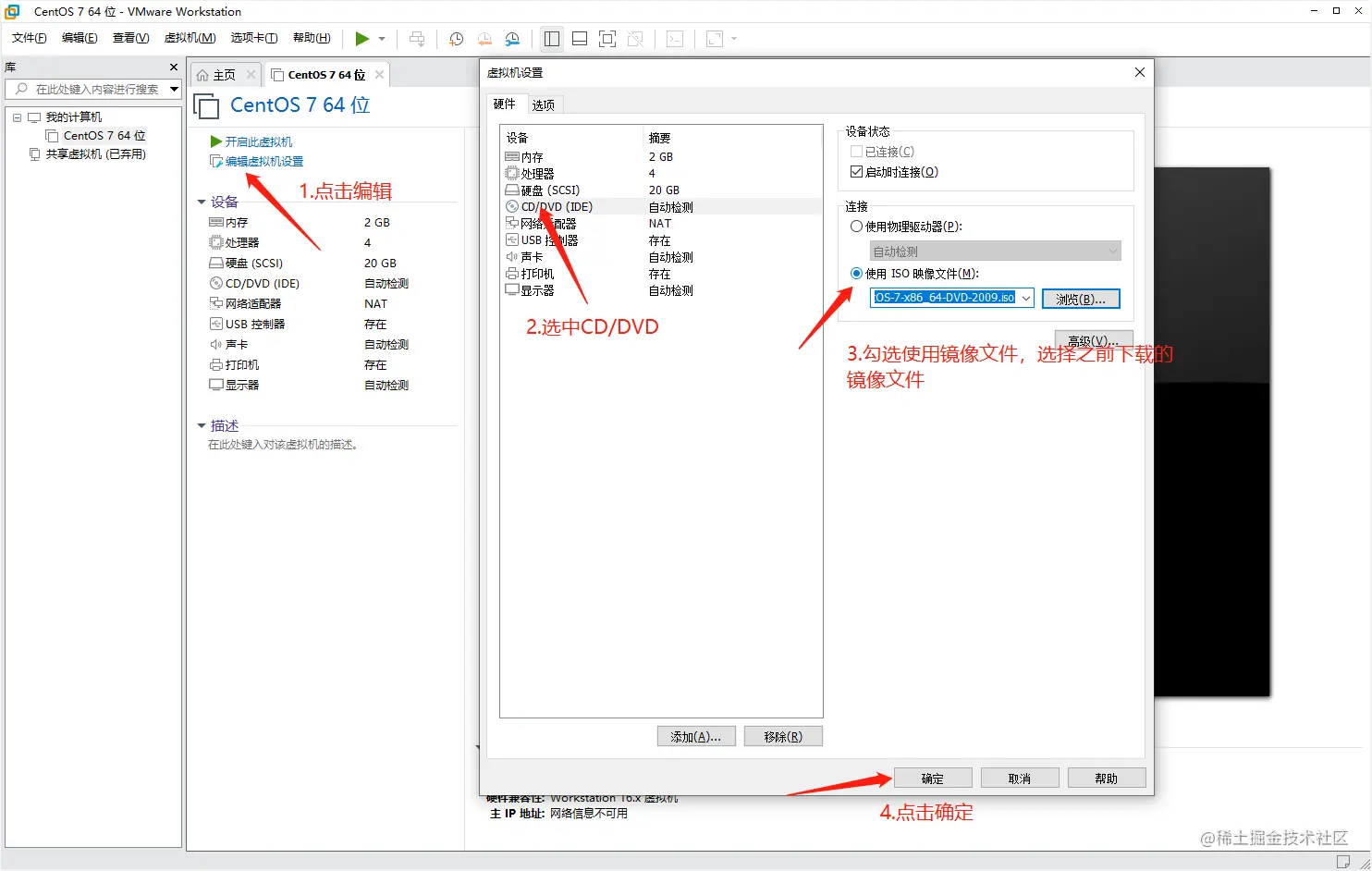
Task: Open the ISO image file path dropdown arrow
Action: [x=1026, y=298]
